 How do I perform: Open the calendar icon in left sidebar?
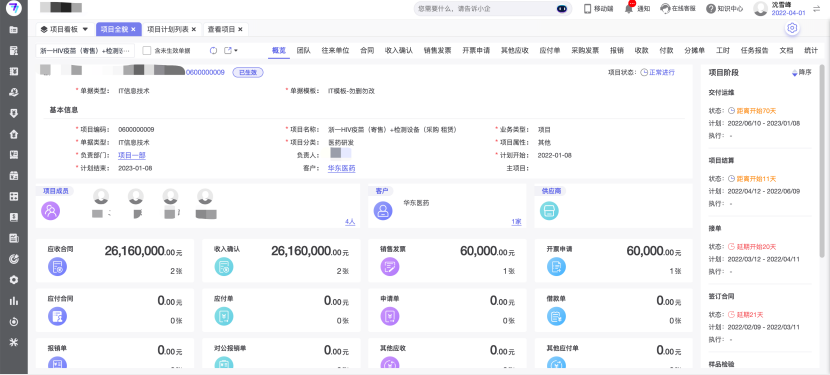click(14, 175)
